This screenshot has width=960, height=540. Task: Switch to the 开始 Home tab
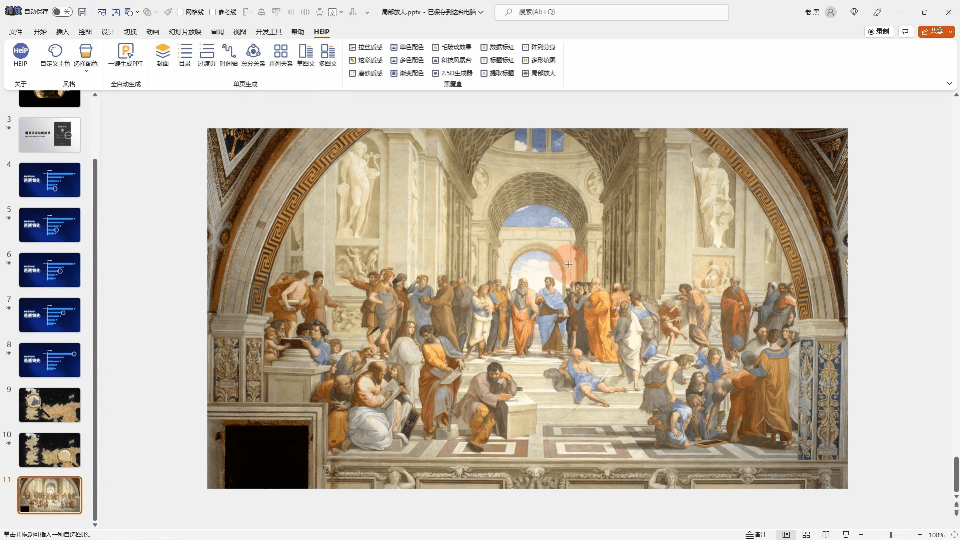point(40,32)
